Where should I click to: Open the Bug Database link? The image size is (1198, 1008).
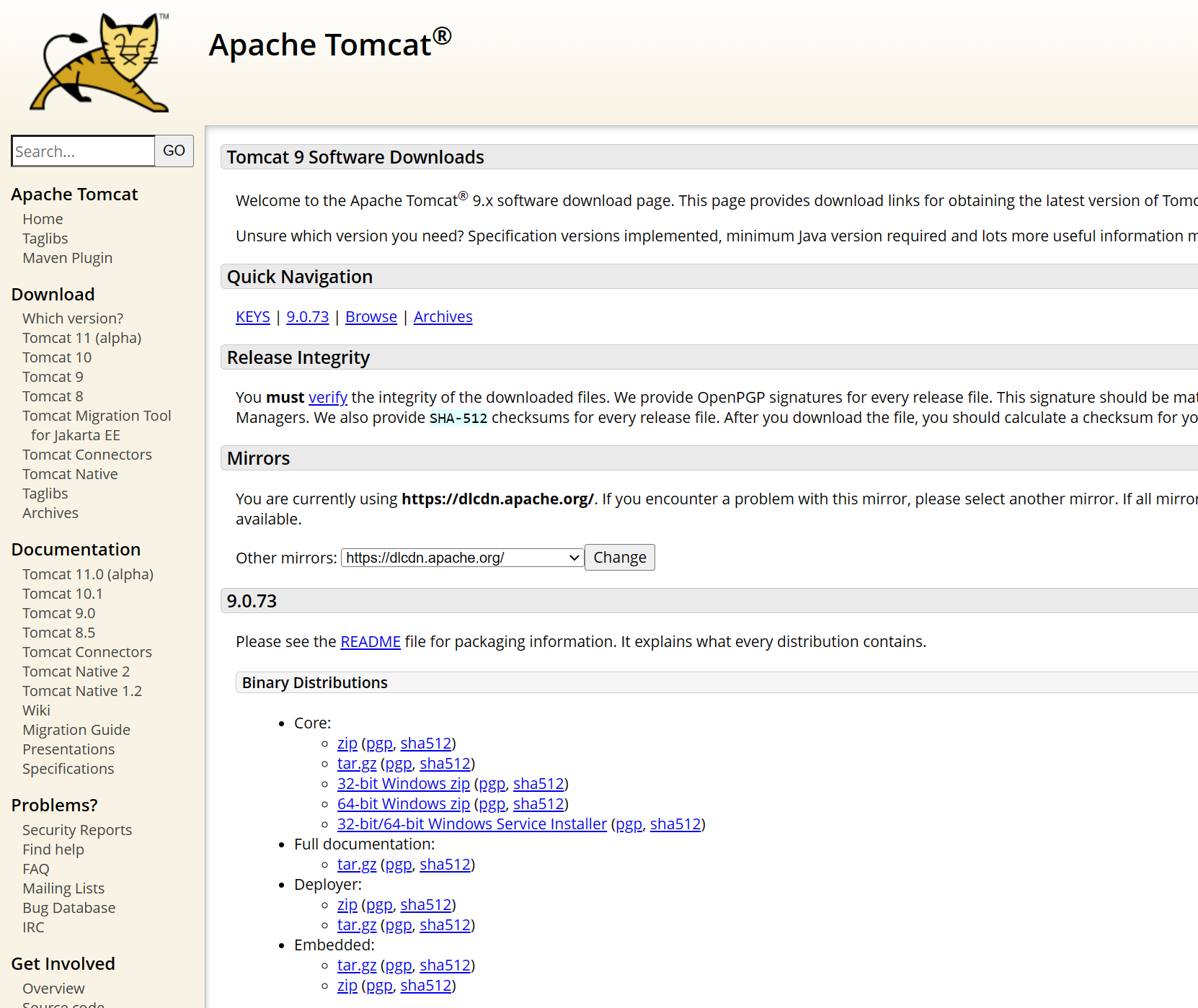68,908
